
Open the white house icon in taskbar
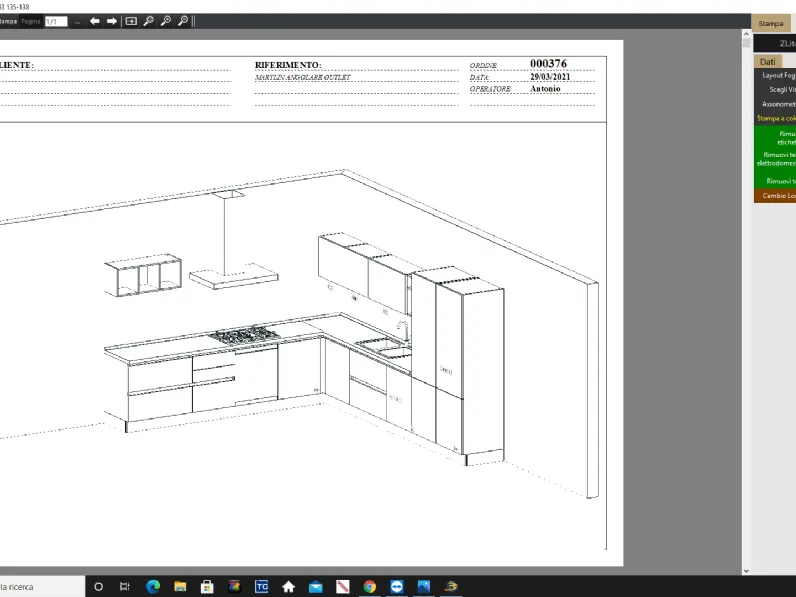click(x=288, y=587)
